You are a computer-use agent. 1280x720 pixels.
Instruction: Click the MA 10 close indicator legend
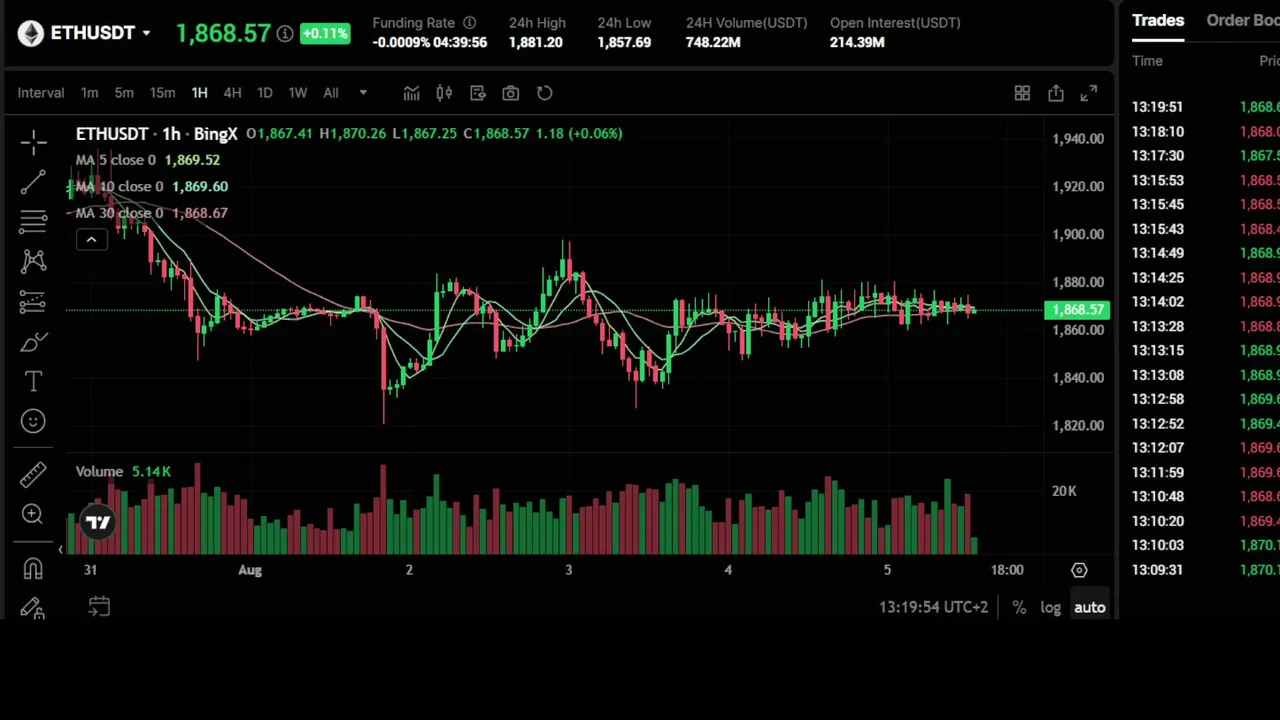coord(152,186)
